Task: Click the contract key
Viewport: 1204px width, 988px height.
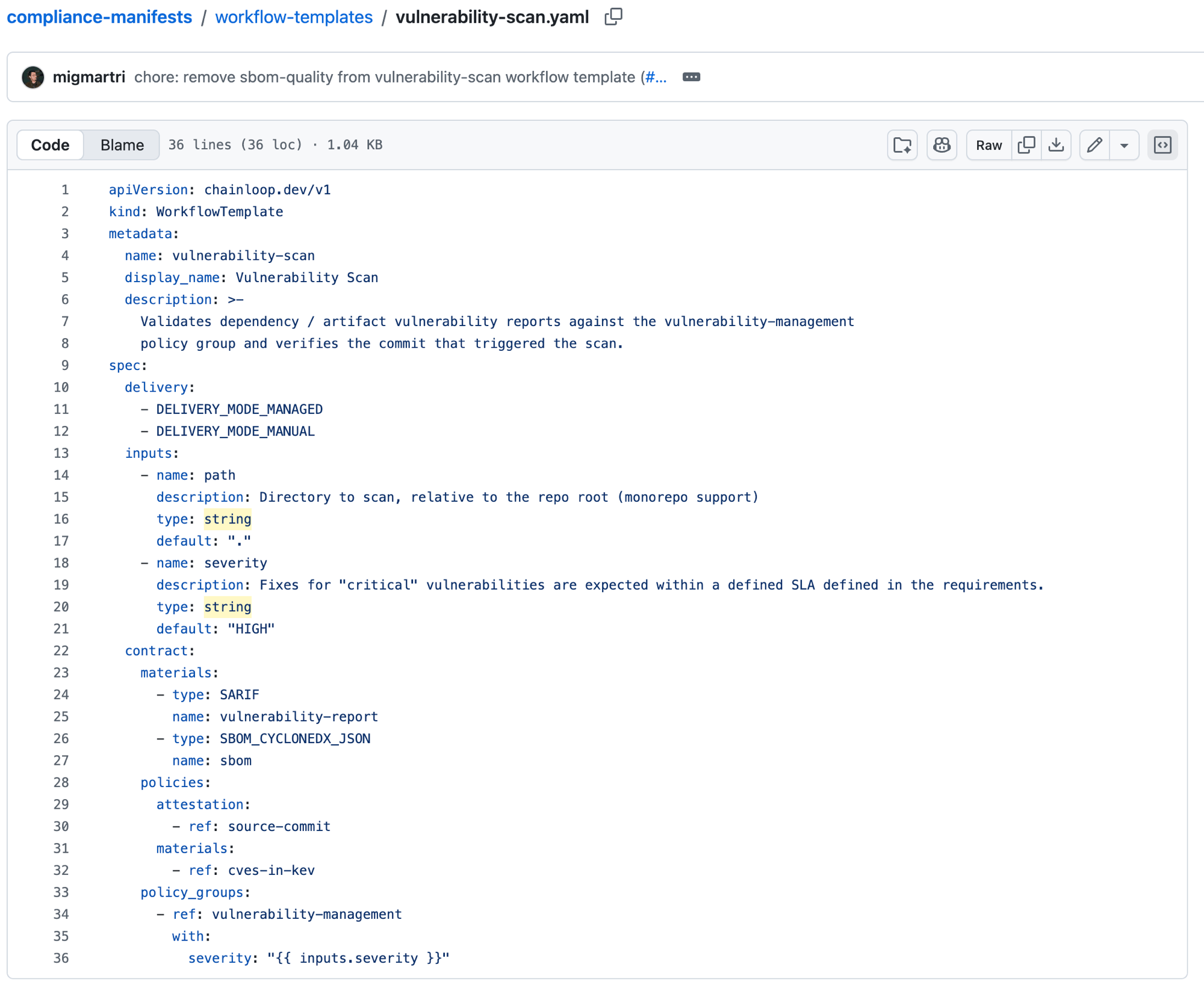Action: [x=157, y=651]
